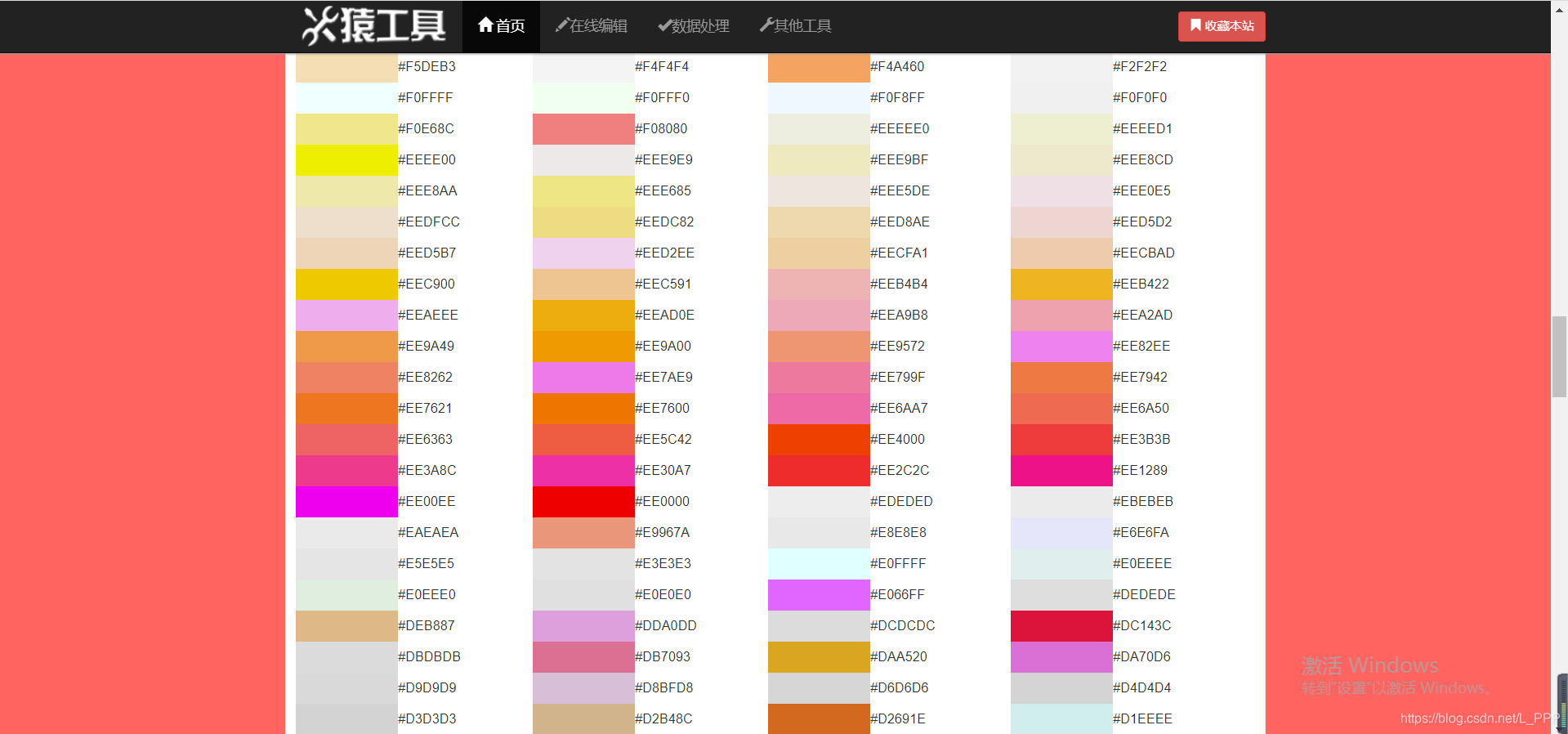Image resolution: width=1568 pixels, height=734 pixels.
Task: Choose the #DAA520 goldenrod swatch
Action: point(819,657)
